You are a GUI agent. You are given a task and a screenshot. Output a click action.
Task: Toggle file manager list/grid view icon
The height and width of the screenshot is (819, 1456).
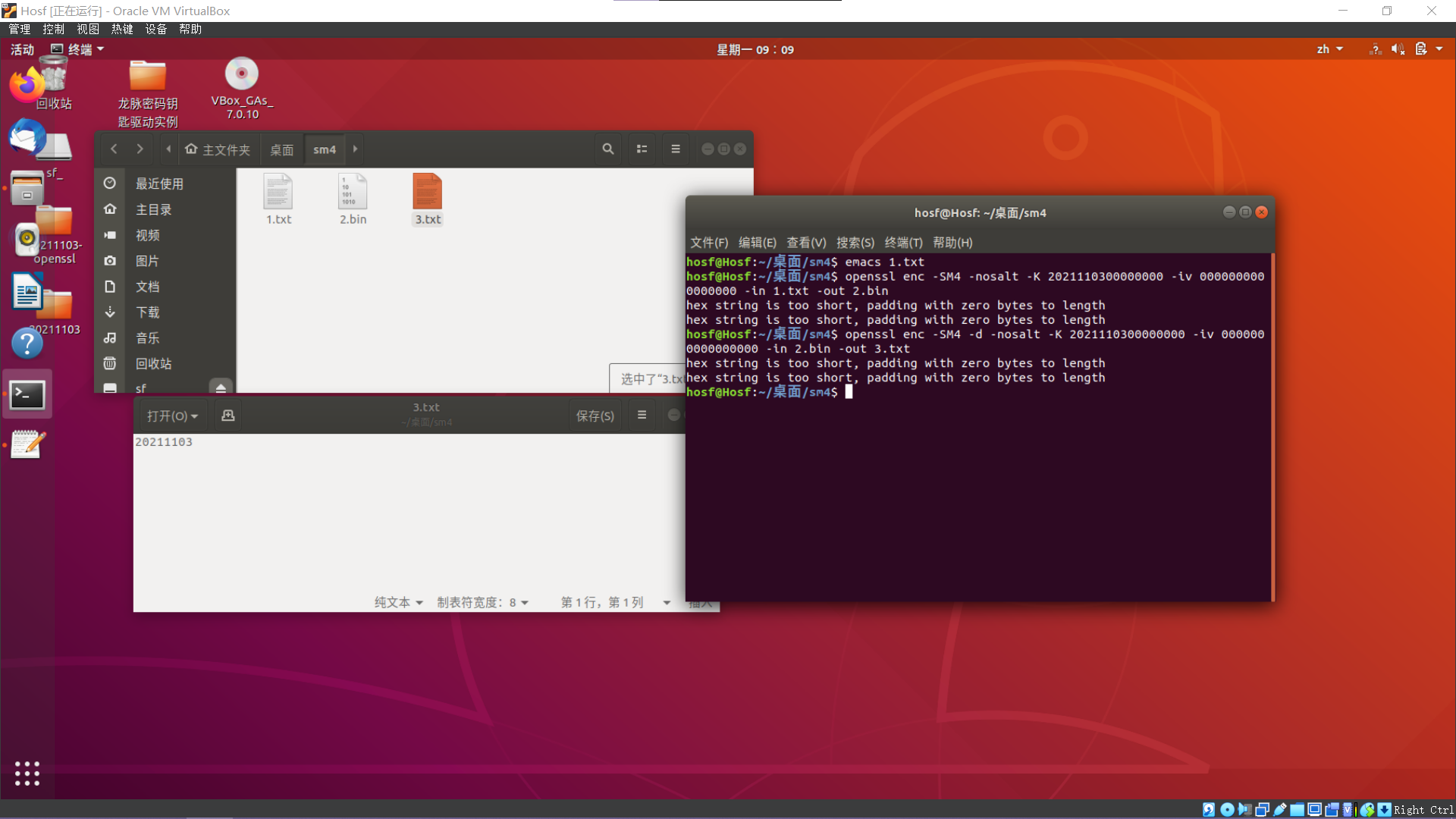tap(642, 149)
